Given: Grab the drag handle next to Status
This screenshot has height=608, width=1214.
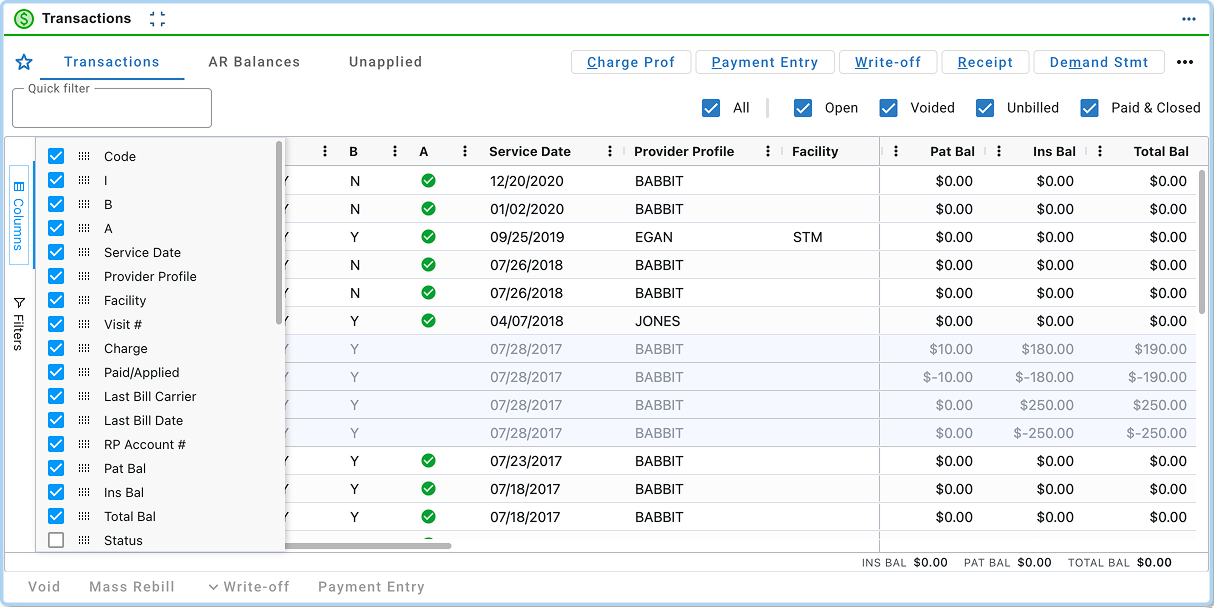Looking at the screenshot, I should point(84,540).
